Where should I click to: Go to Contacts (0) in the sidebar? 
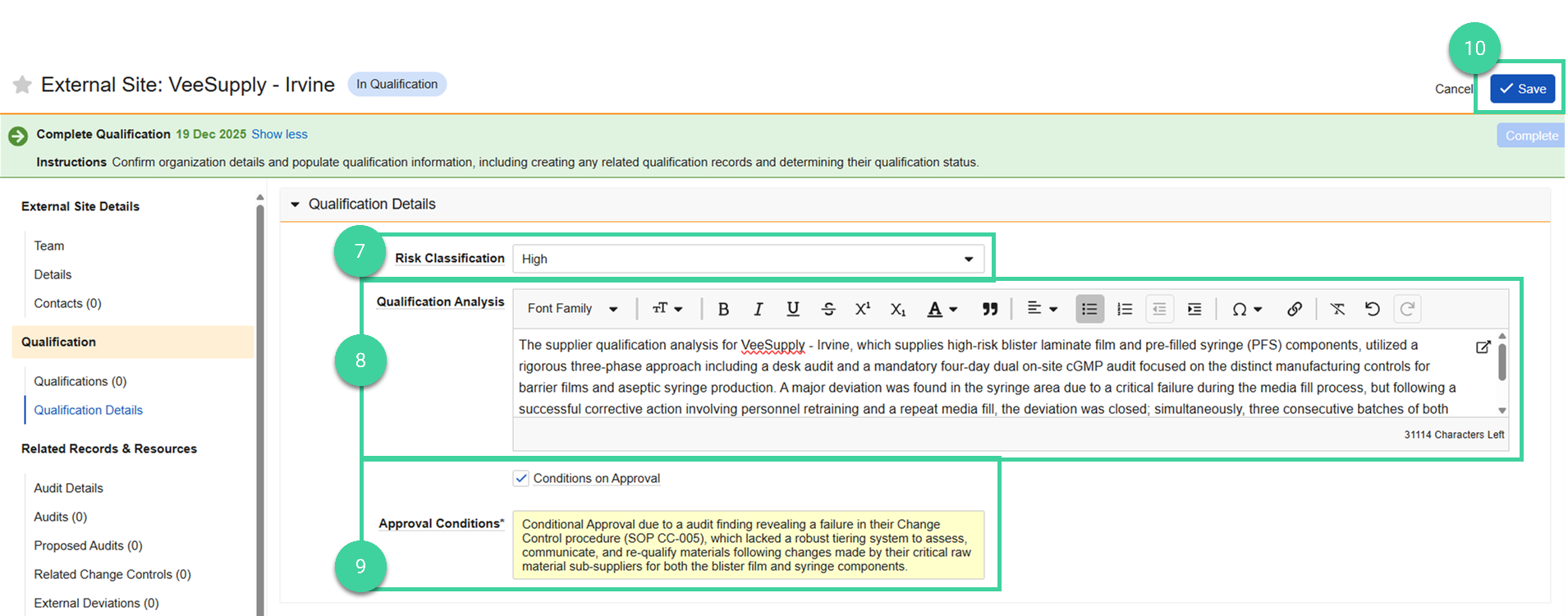pos(67,303)
